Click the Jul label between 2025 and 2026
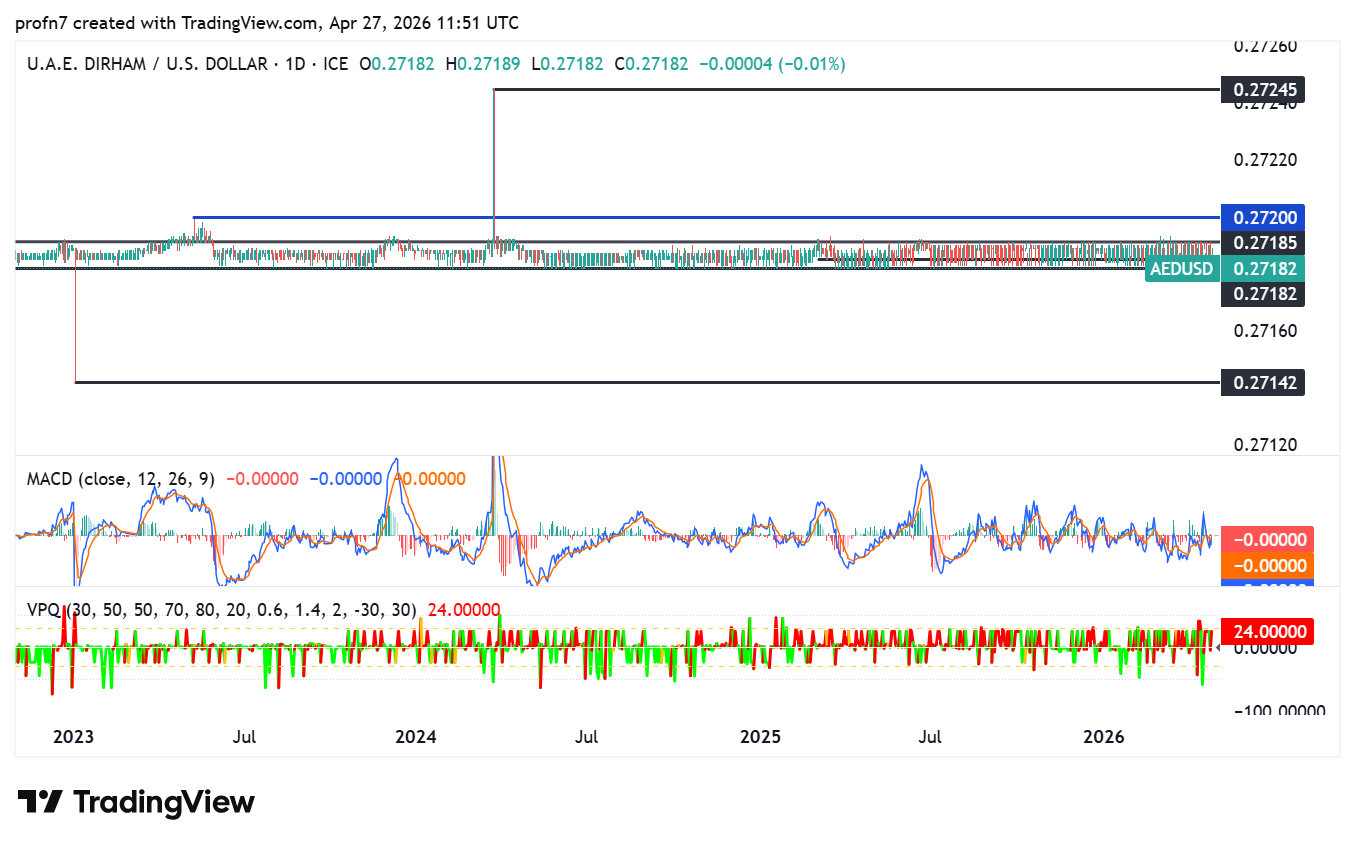The height and width of the screenshot is (847, 1355). (930, 737)
